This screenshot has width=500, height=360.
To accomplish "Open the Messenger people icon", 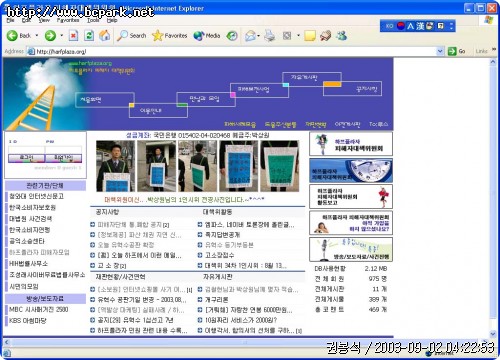I will click(x=341, y=35).
